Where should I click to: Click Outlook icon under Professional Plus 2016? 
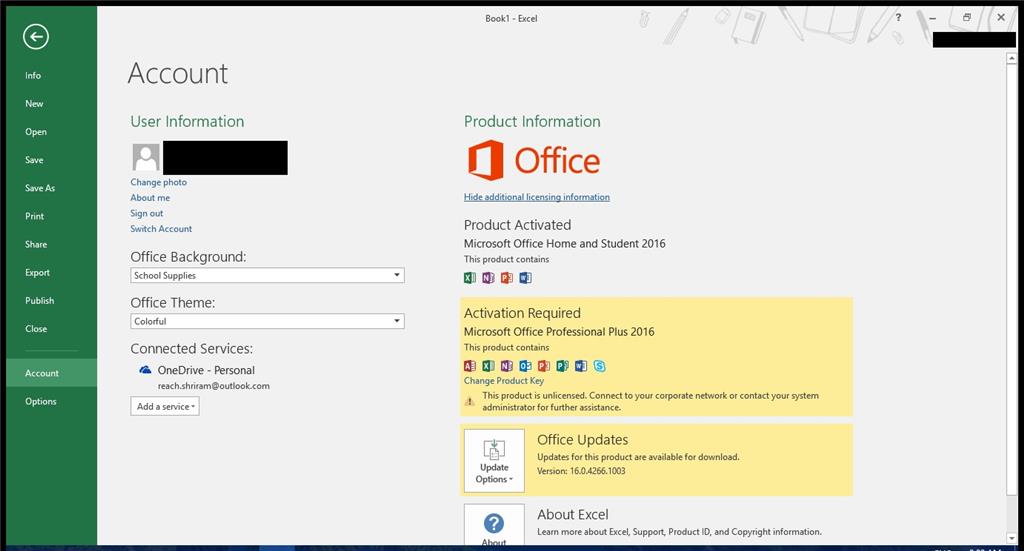[525, 366]
